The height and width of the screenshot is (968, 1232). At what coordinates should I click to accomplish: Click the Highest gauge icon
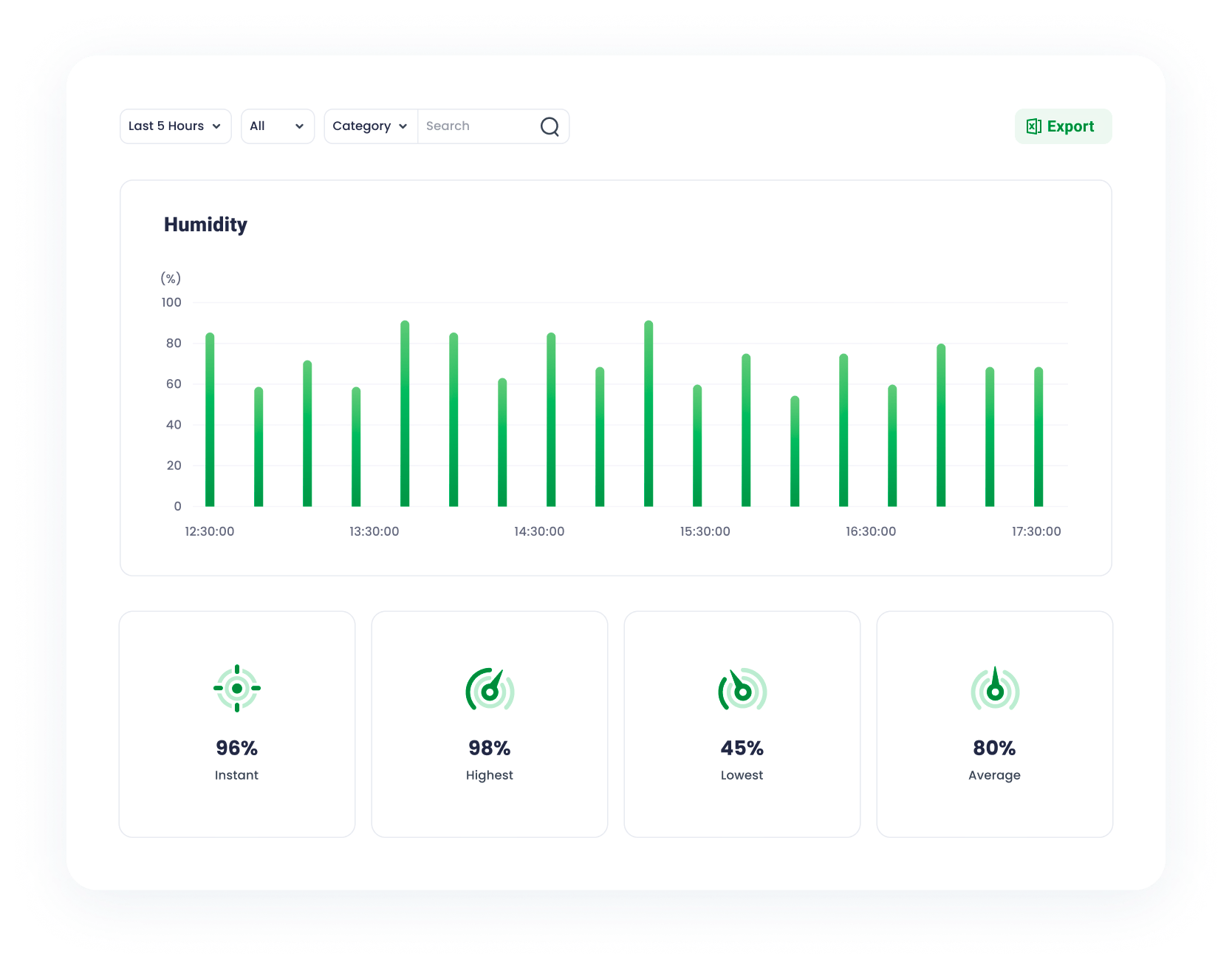tap(490, 690)
